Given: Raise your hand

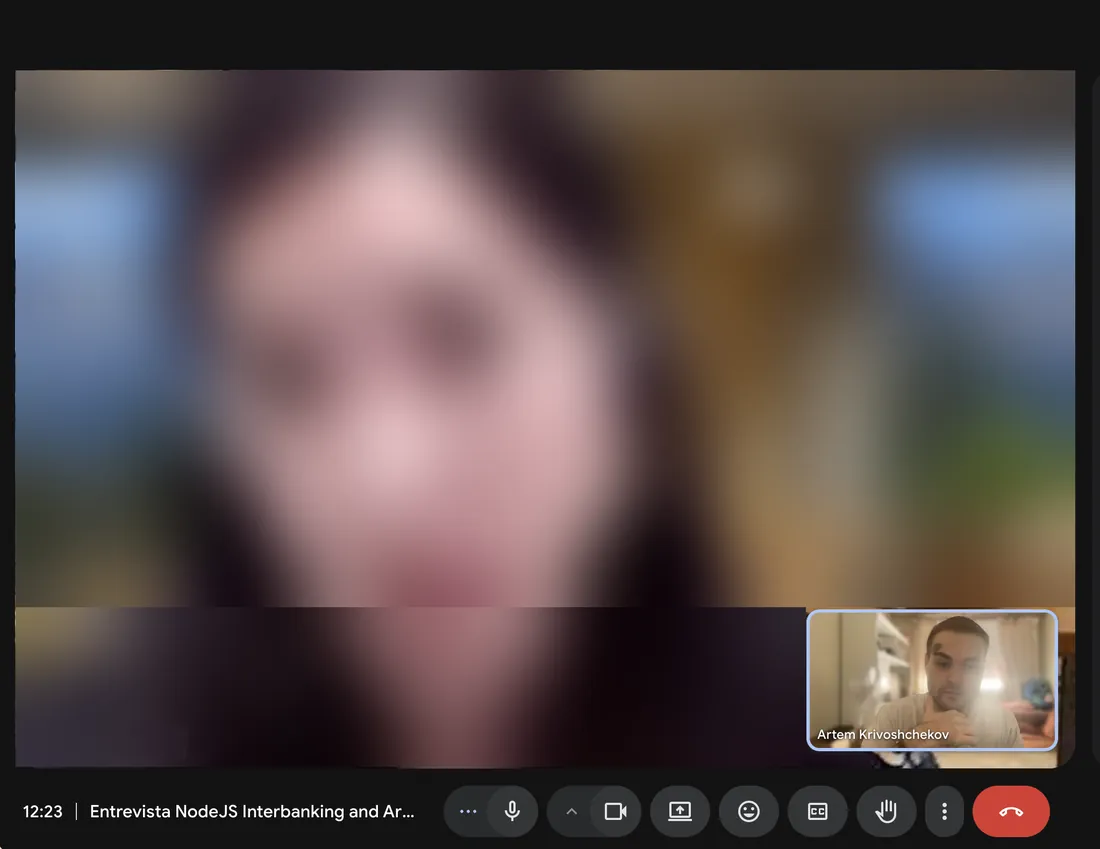Looking at the screenshot, I should coord(886,811).
